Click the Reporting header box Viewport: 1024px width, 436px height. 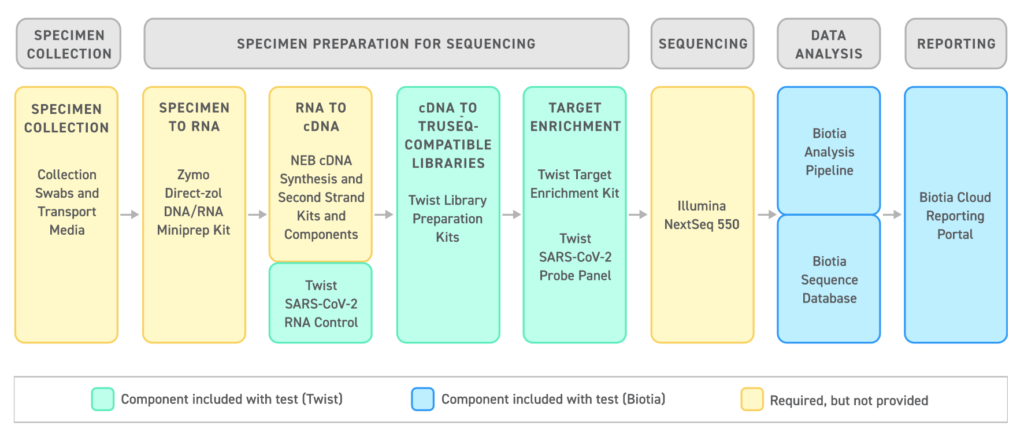point(956,43)
